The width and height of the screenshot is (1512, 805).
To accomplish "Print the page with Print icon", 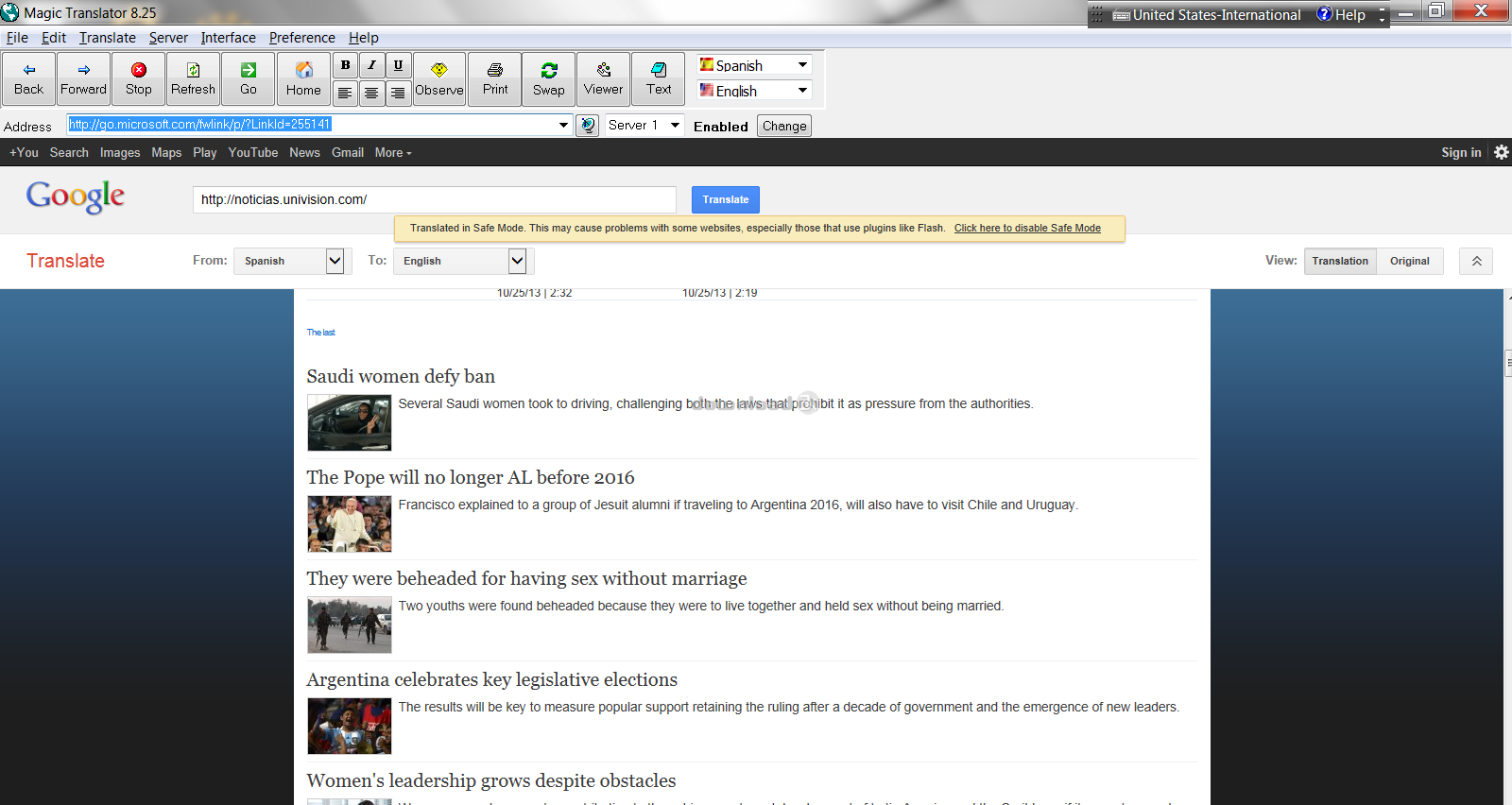I will [x=495, y=78].
